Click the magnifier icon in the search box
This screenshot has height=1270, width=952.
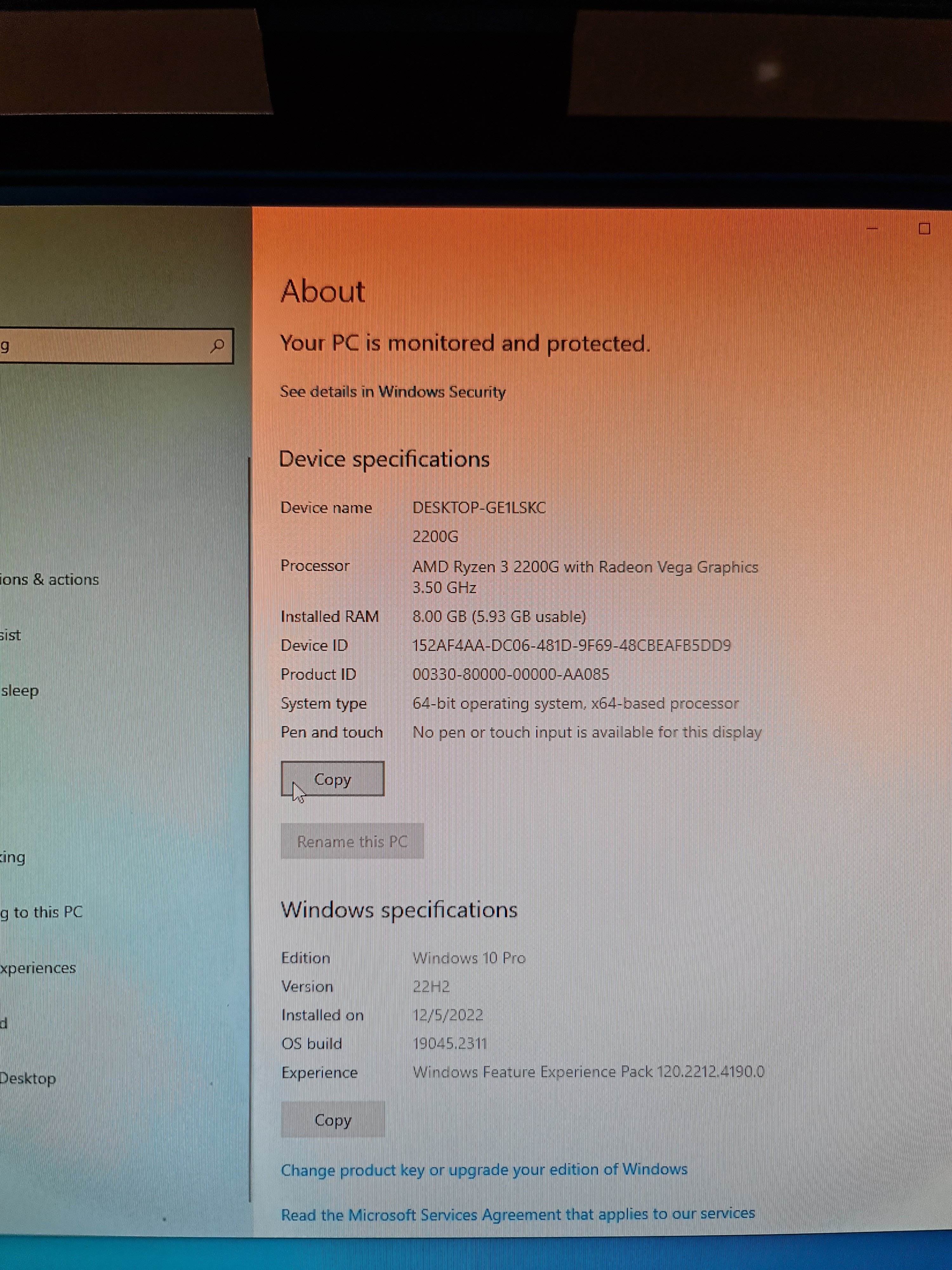tap(217, 346)
